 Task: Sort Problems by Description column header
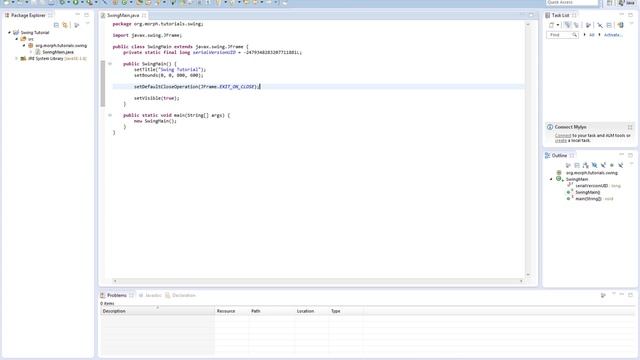click(x=157, y=311)
